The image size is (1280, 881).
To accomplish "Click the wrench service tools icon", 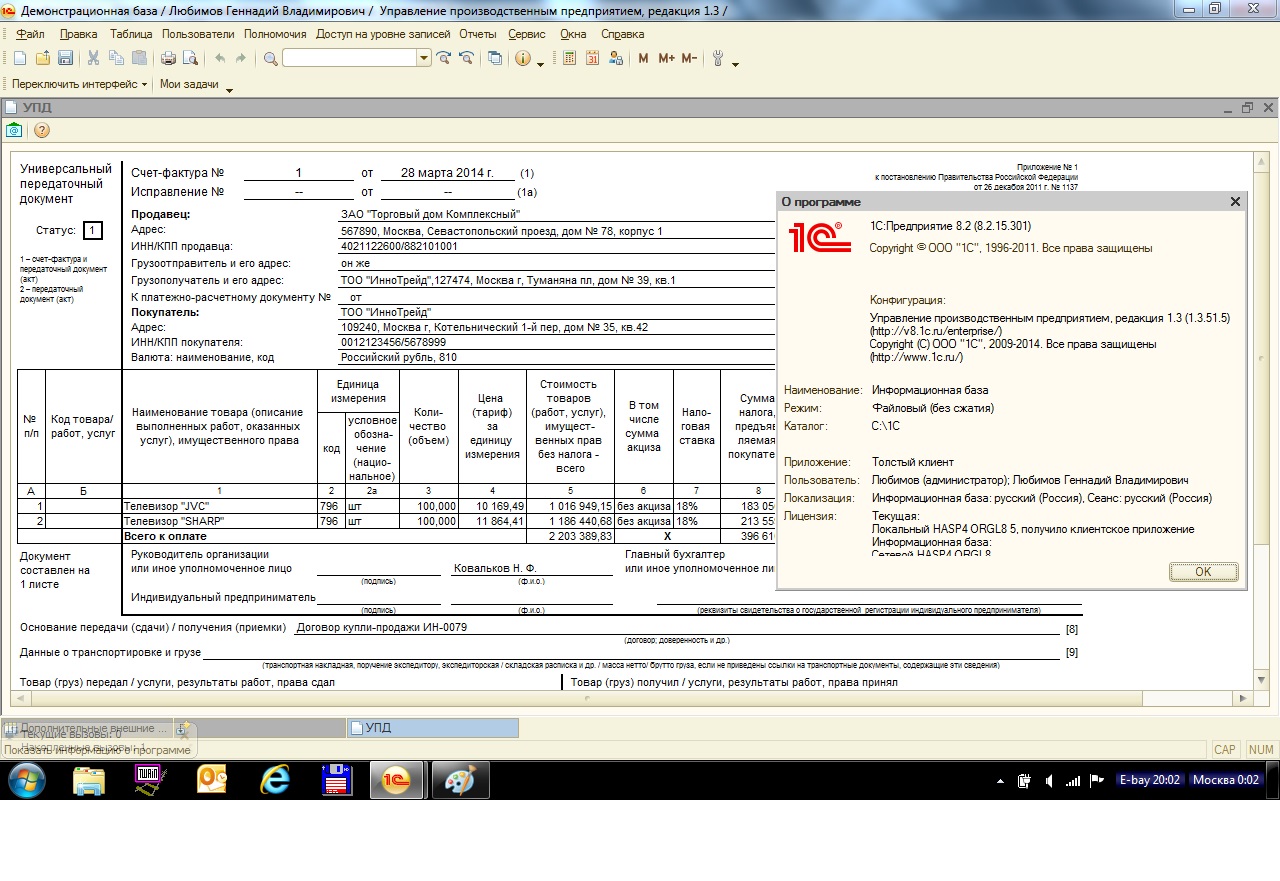I will pos(718,58).
